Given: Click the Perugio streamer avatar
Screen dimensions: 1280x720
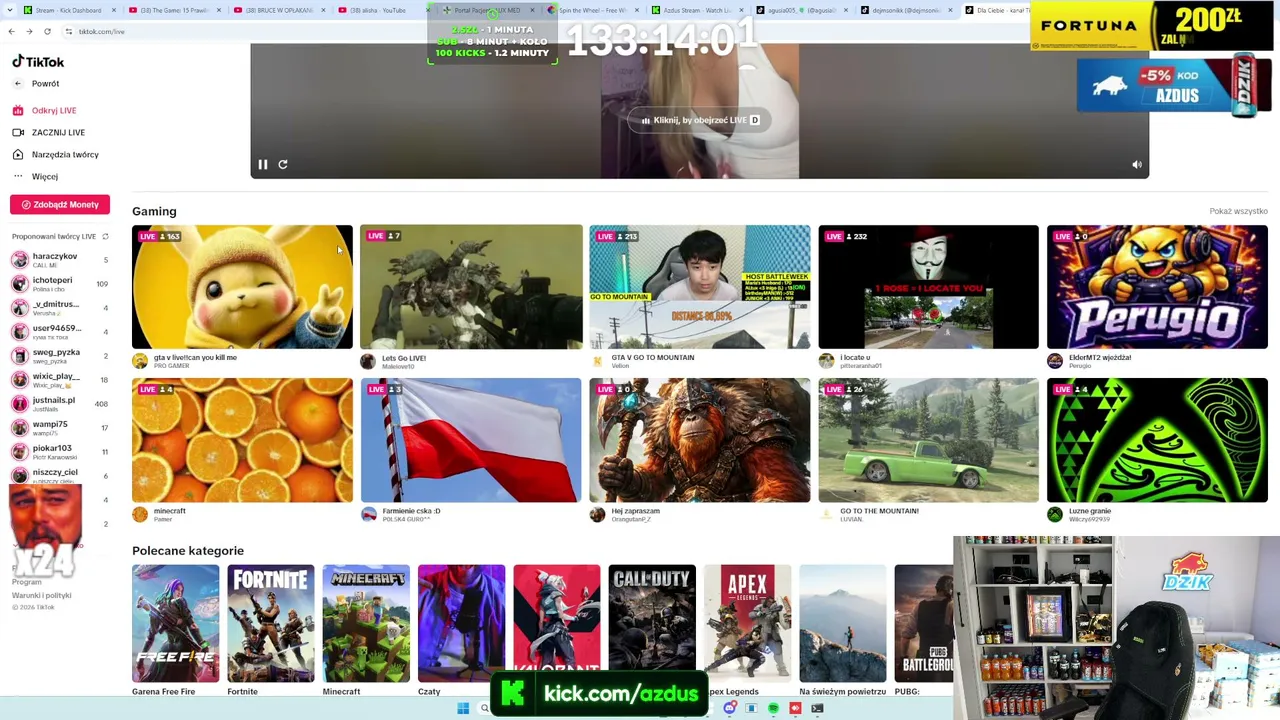Looking at the screenshot, I should pyautogui.click(x=1055, y=361).
